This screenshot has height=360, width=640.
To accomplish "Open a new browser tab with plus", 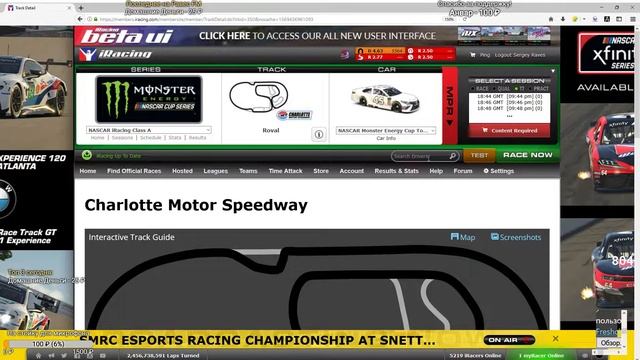I will pyautogui.click(x=81, y=8).
